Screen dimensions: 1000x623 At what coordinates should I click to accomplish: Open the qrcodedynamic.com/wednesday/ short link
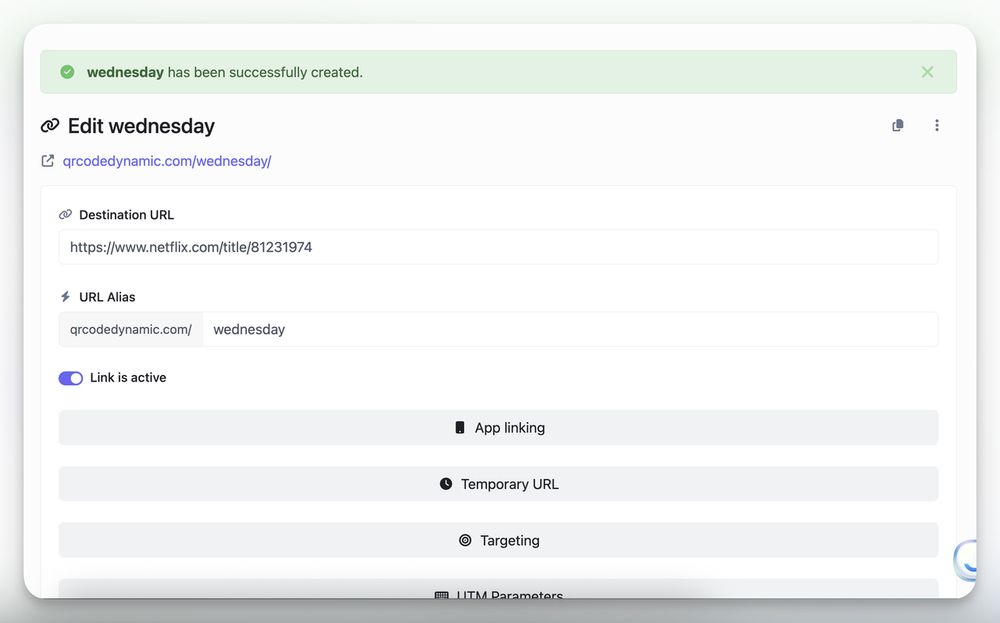(167, 161)
